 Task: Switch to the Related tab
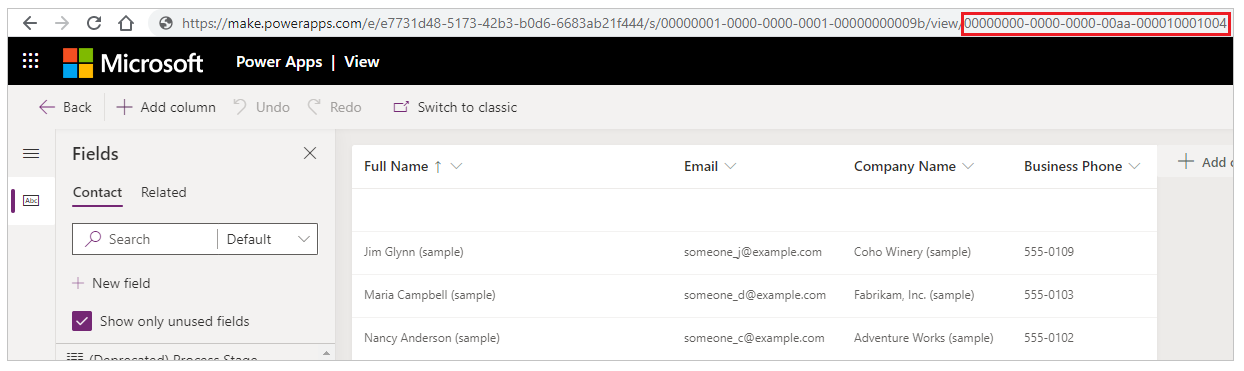point(163,192)
